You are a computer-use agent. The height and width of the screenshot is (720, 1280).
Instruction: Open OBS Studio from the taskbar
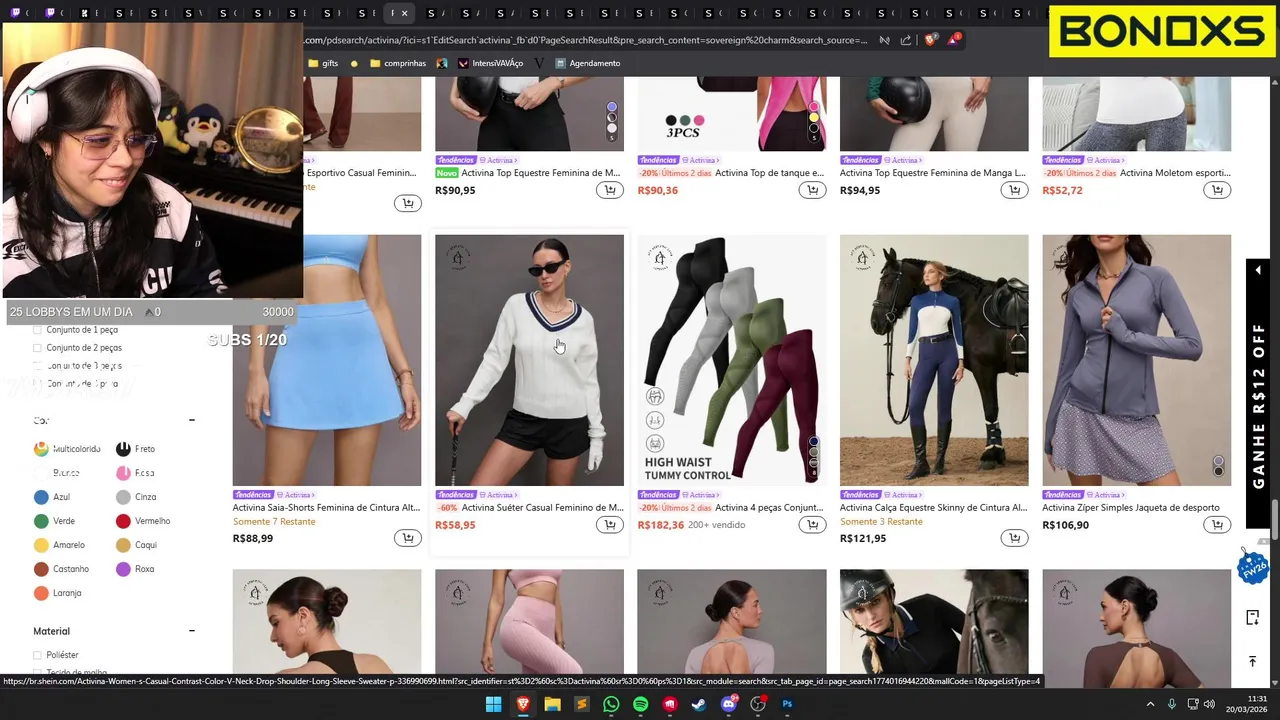click(758, 704)
